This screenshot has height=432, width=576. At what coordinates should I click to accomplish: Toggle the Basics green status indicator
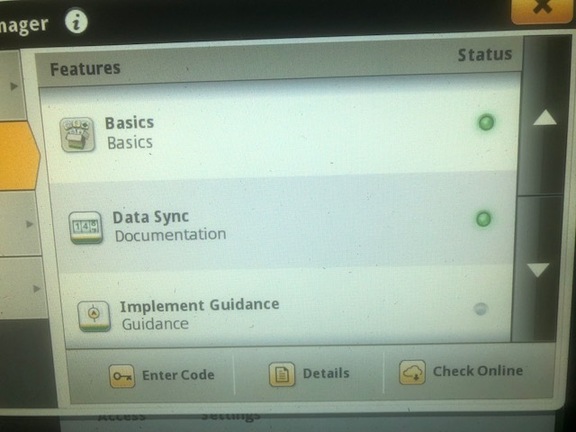click(x=486, y=122)
